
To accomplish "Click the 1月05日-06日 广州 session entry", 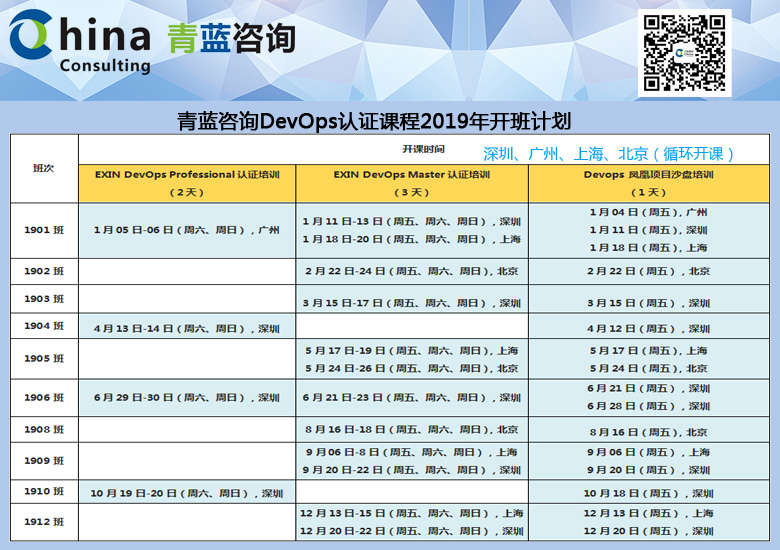I will pyautogui.click(x=186, y=229).
